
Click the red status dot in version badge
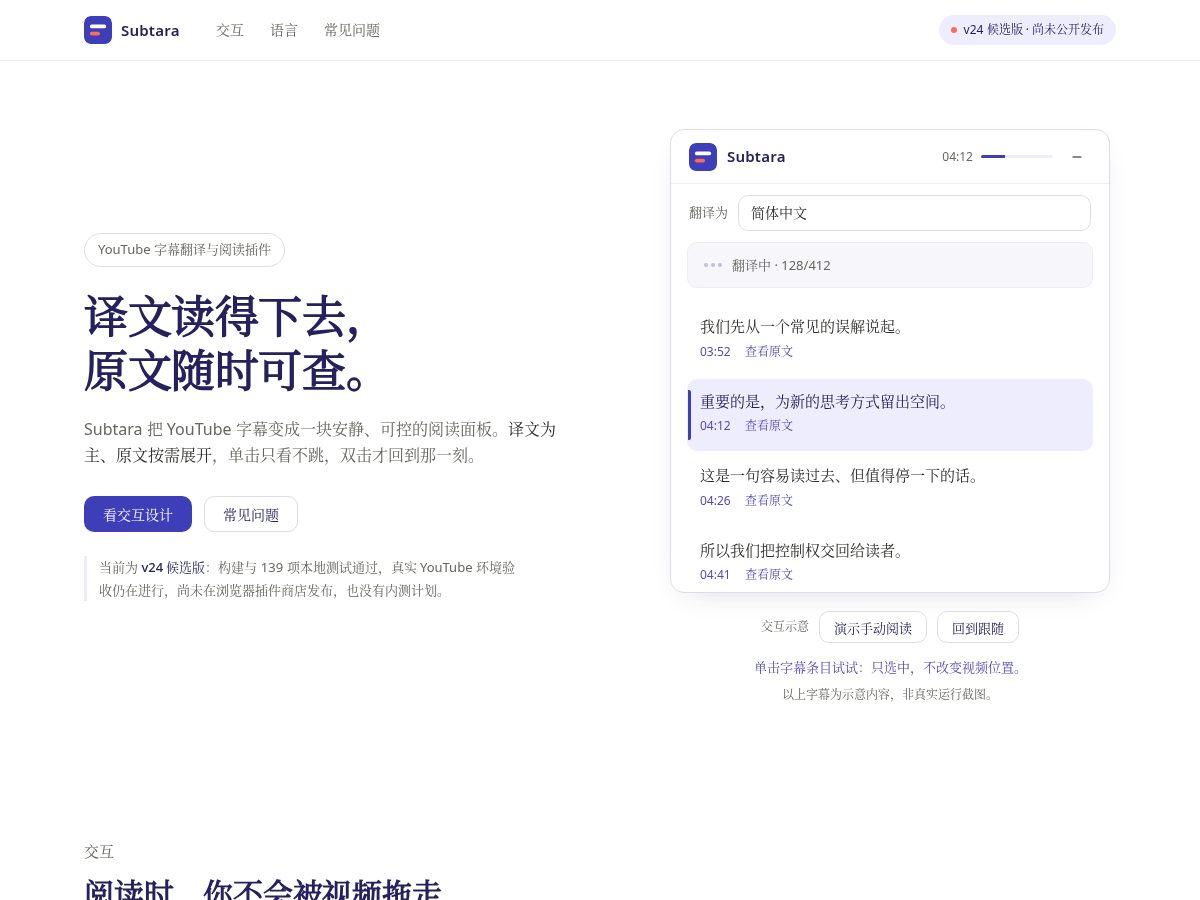[954, 30]
